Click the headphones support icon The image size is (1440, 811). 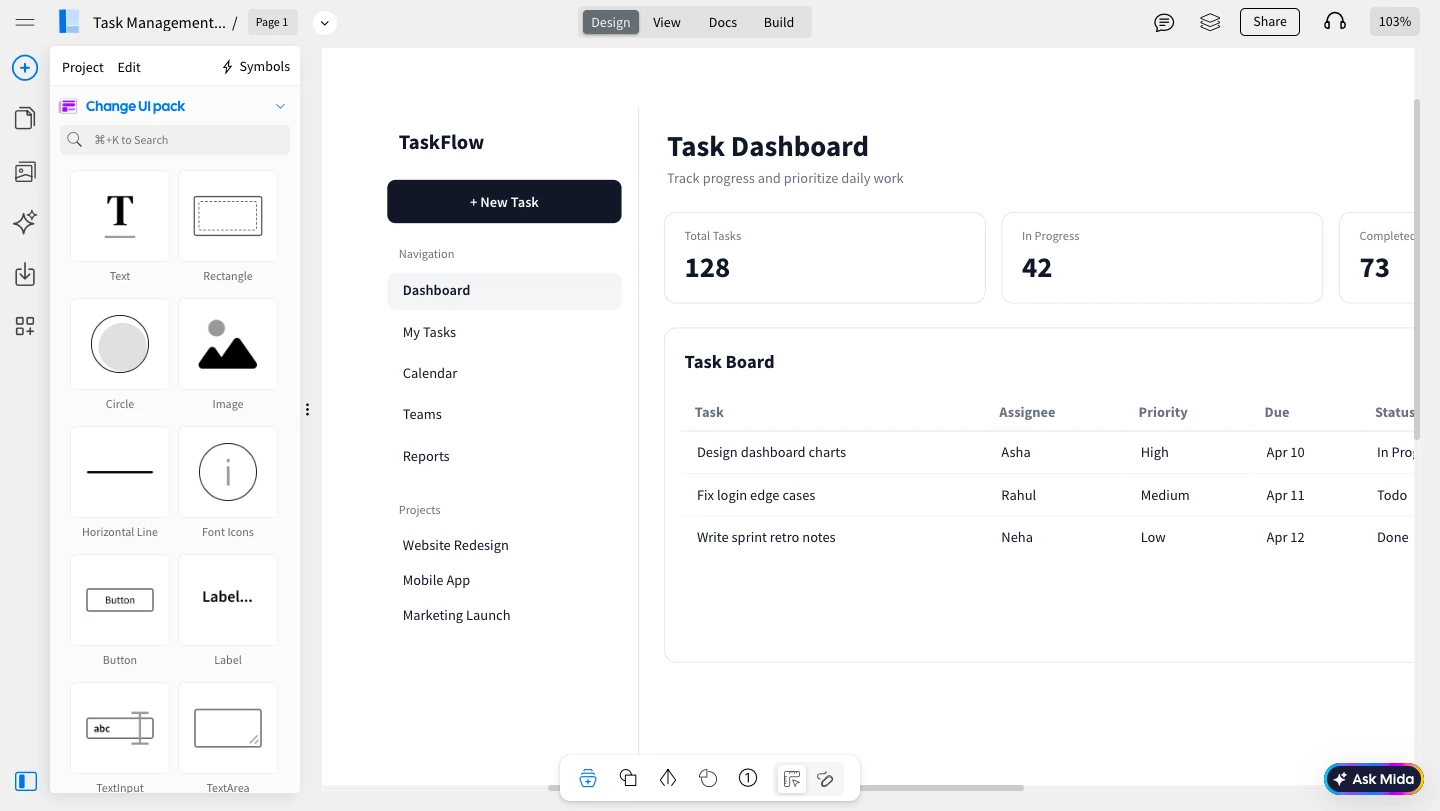click(x=1335, y=22)
